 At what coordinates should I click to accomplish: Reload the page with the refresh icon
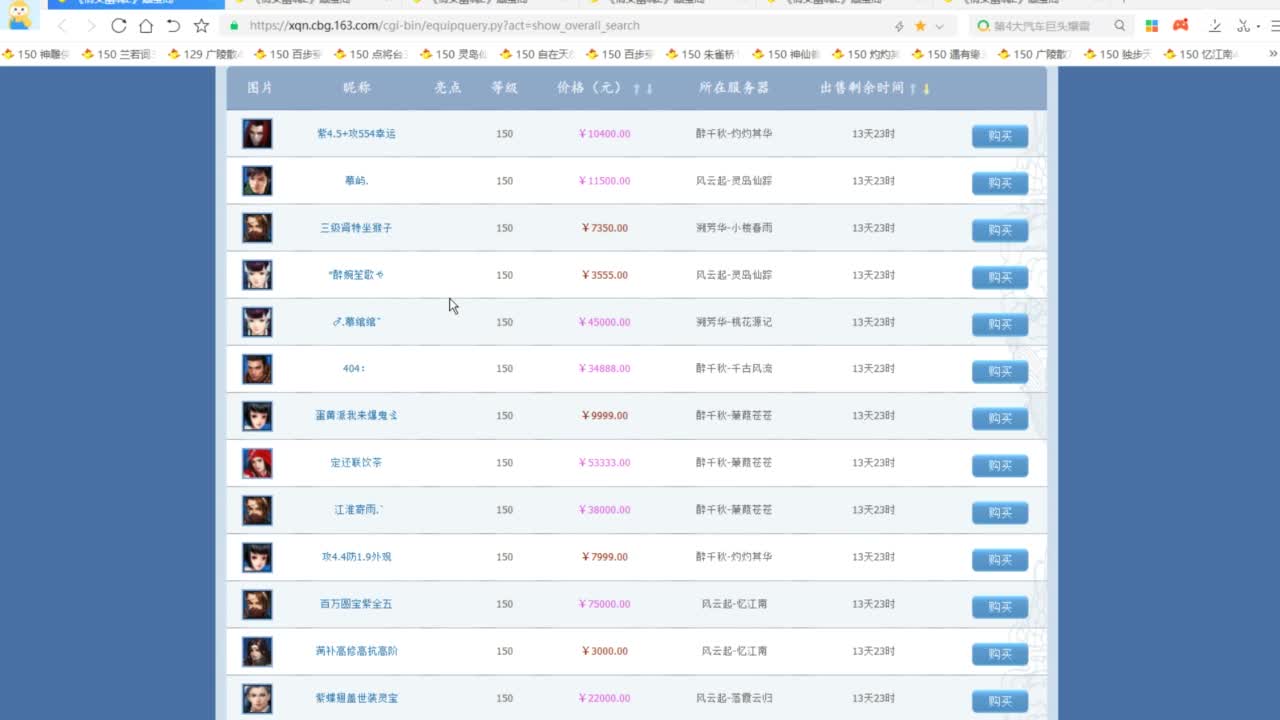tap(119, 26)
